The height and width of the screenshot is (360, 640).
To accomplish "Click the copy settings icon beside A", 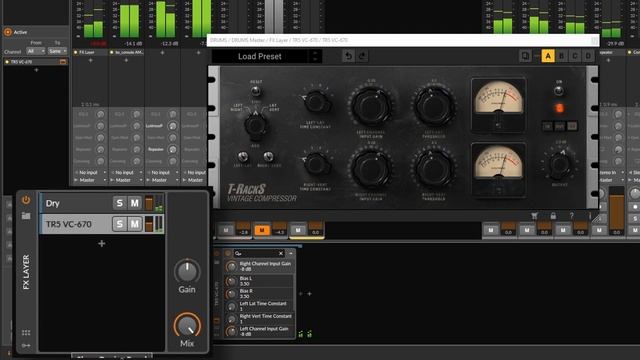I will [x=525, y=56].
